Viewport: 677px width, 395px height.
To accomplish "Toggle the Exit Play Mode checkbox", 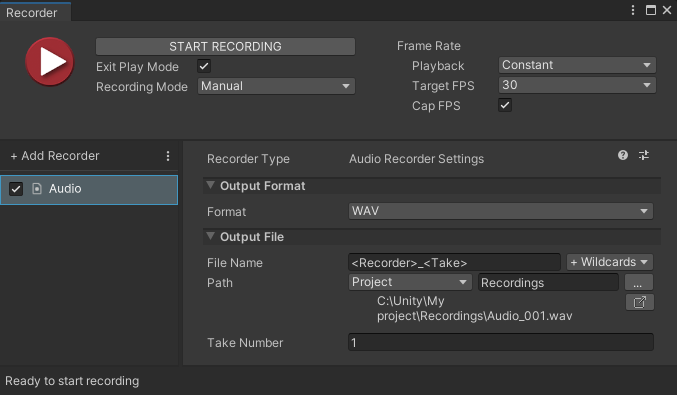I will pyautogui.click(x=204, y=66).
